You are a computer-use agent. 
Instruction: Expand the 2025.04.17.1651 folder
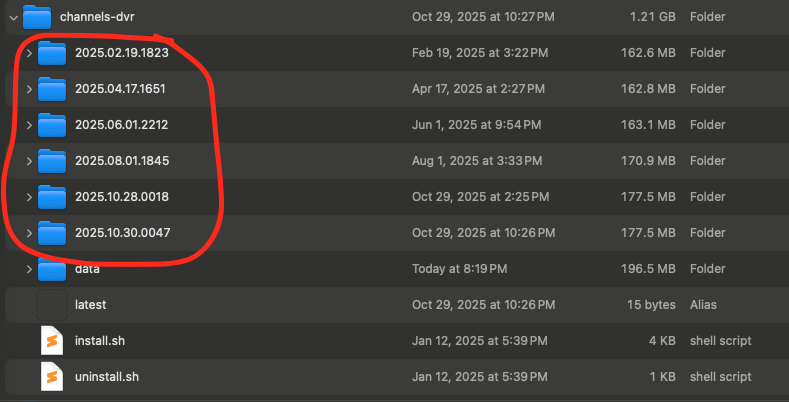pos(29,89)
